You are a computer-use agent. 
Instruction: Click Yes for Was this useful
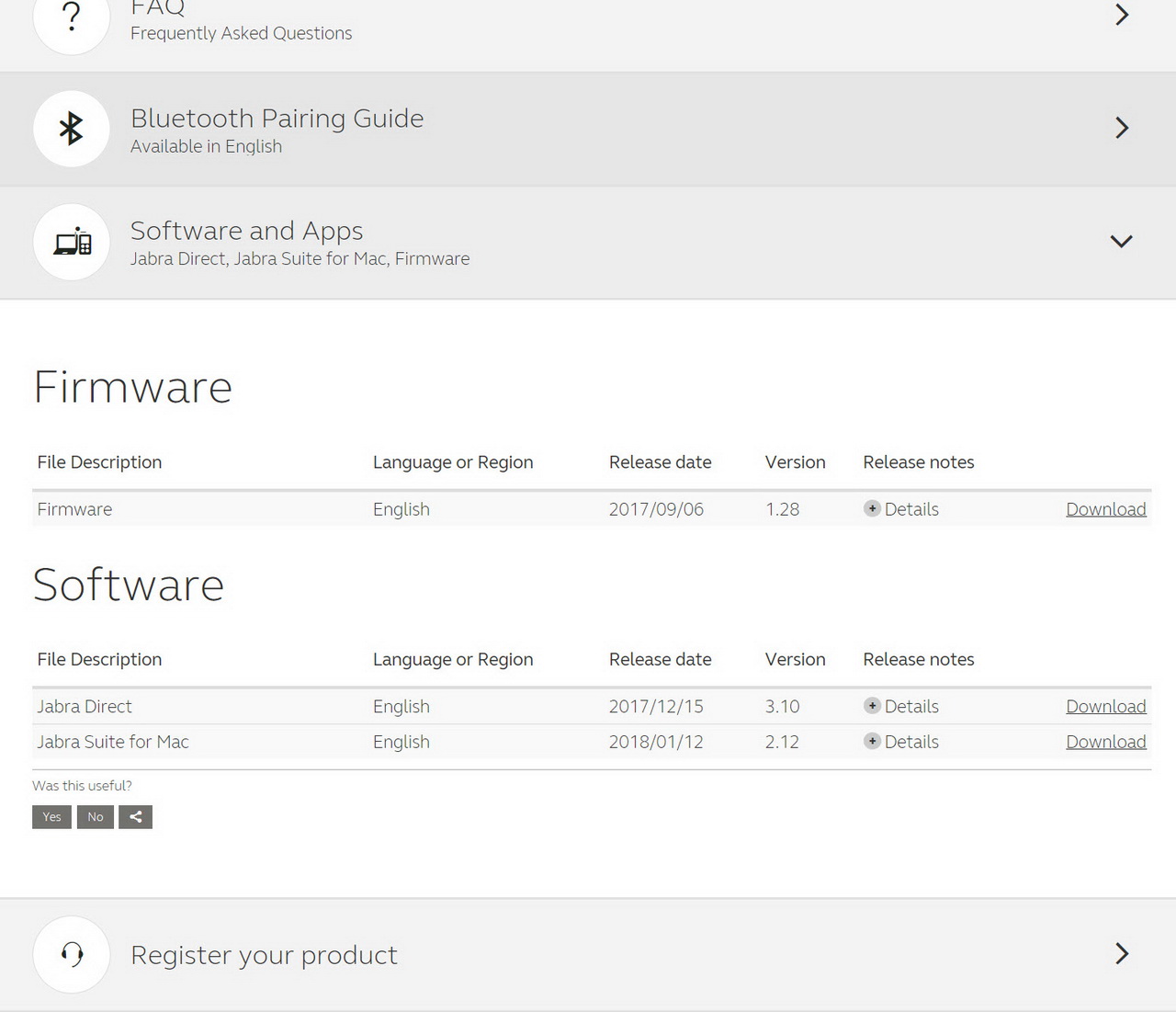(51, 817)
